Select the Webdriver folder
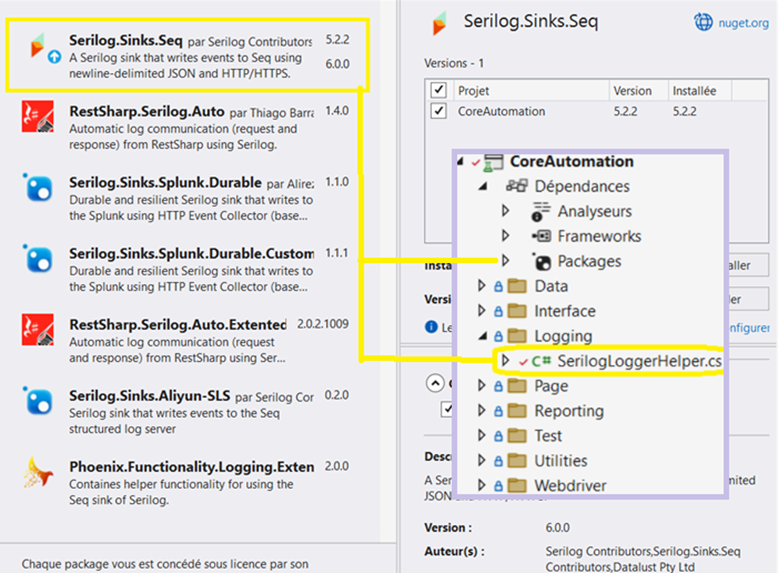This screenshot has height=573, width=778. [x=570, y=486]
